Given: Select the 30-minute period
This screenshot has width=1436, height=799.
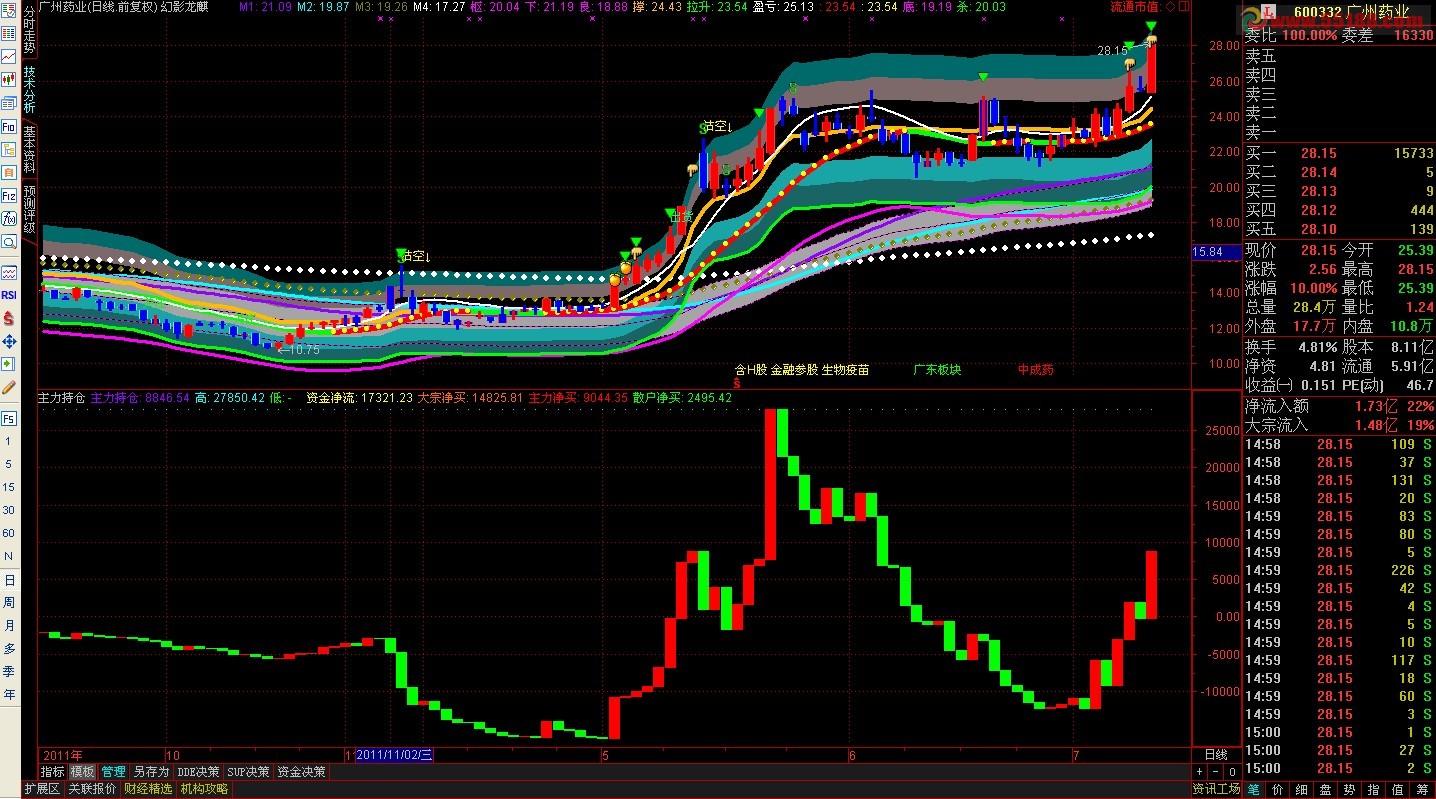Looking at the screenshot, I should [9, 510].
